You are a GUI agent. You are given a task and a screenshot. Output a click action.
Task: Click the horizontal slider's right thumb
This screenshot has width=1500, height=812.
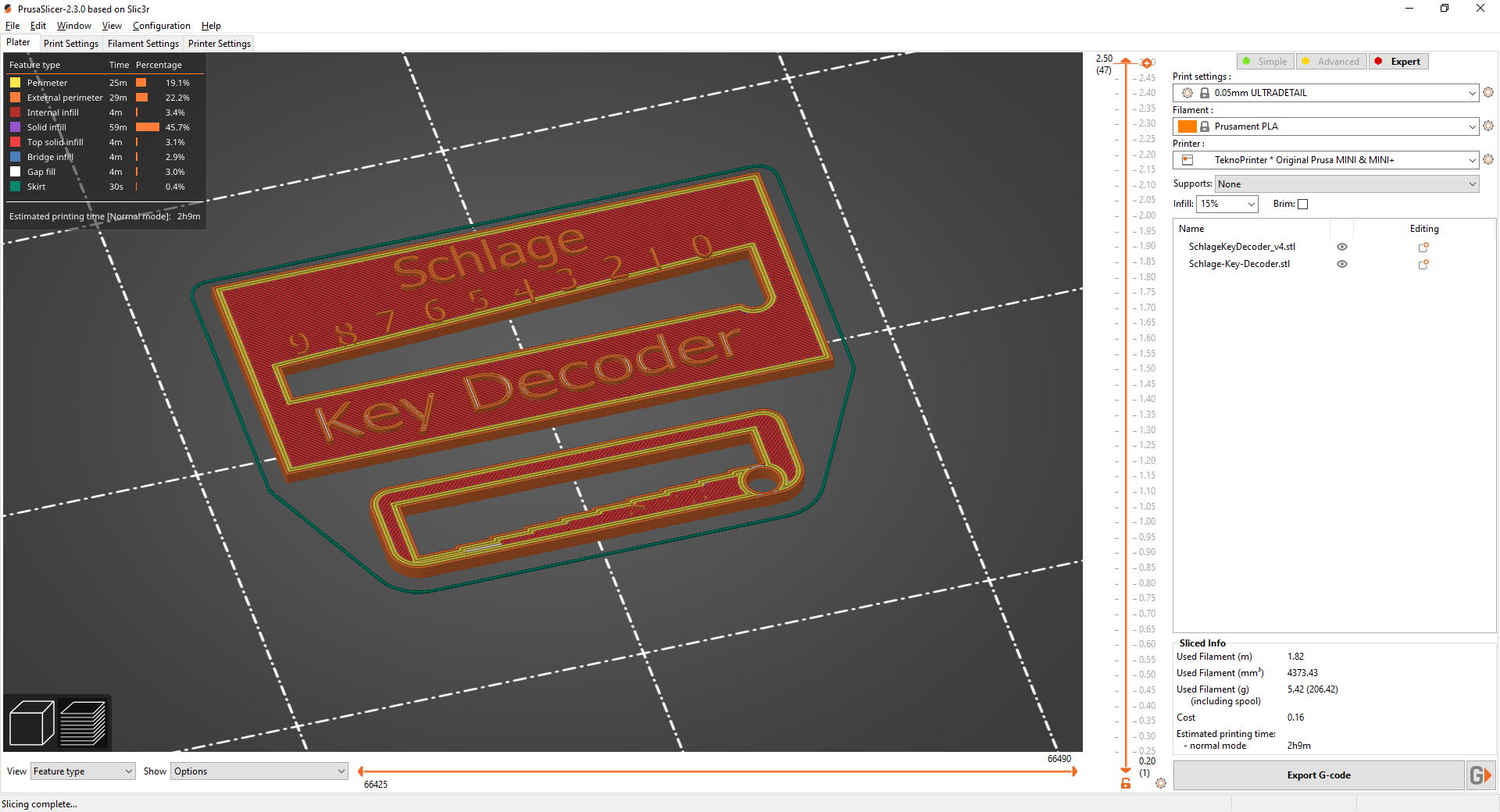coord(1074,771)
